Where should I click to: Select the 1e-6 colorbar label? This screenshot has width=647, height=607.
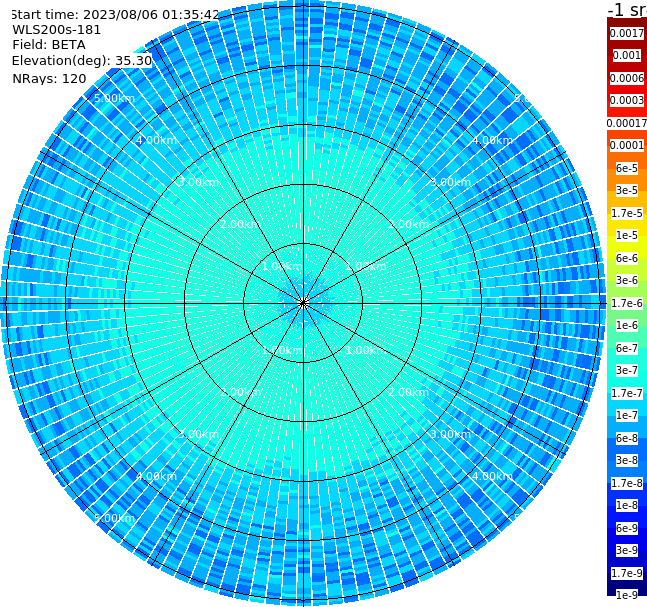pos(627,325)
